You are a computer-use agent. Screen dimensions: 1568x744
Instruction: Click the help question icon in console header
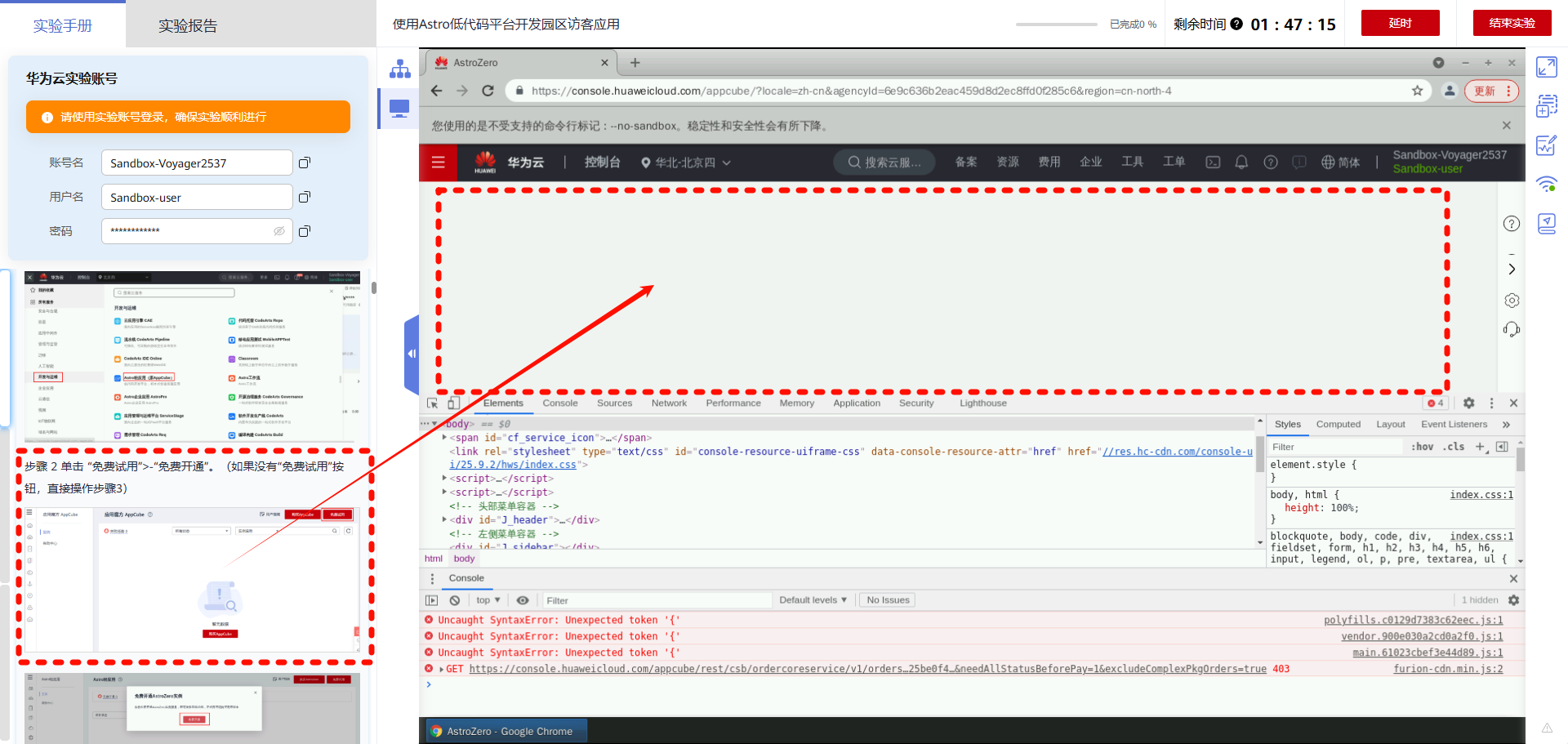(x=1271, y=163)
